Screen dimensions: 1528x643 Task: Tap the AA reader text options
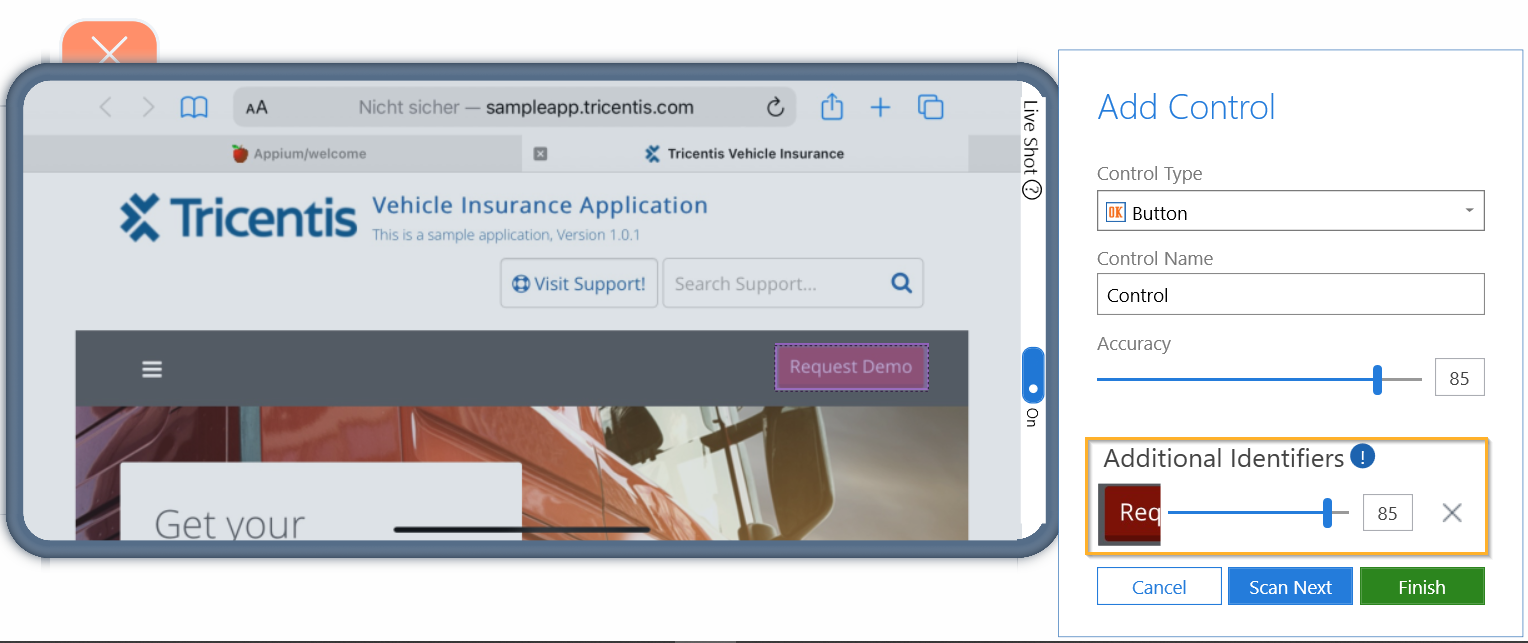(x=257, y=107)
